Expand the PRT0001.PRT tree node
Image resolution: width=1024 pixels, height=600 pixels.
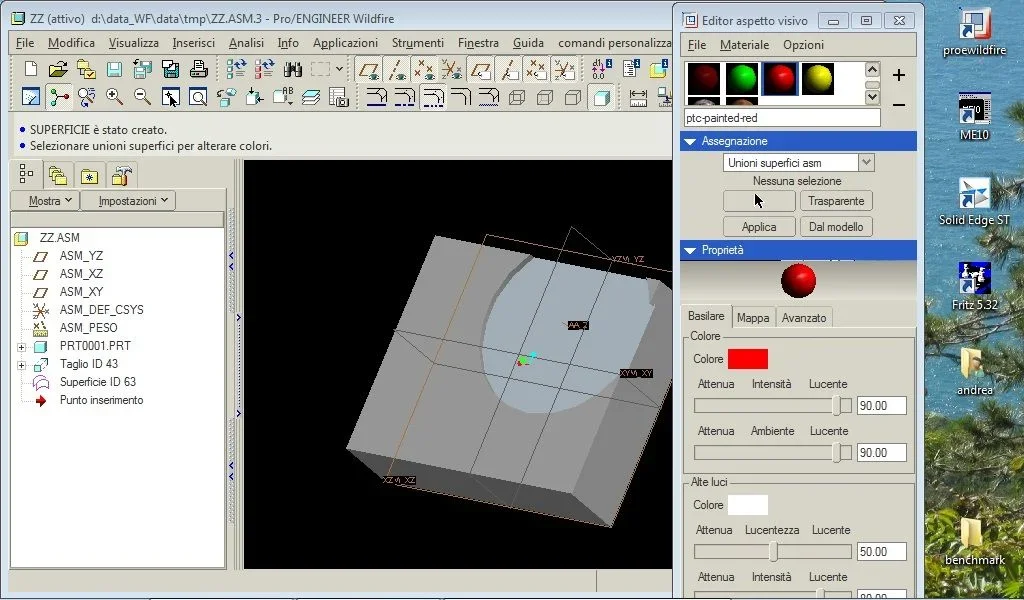[x=22, y=347]
